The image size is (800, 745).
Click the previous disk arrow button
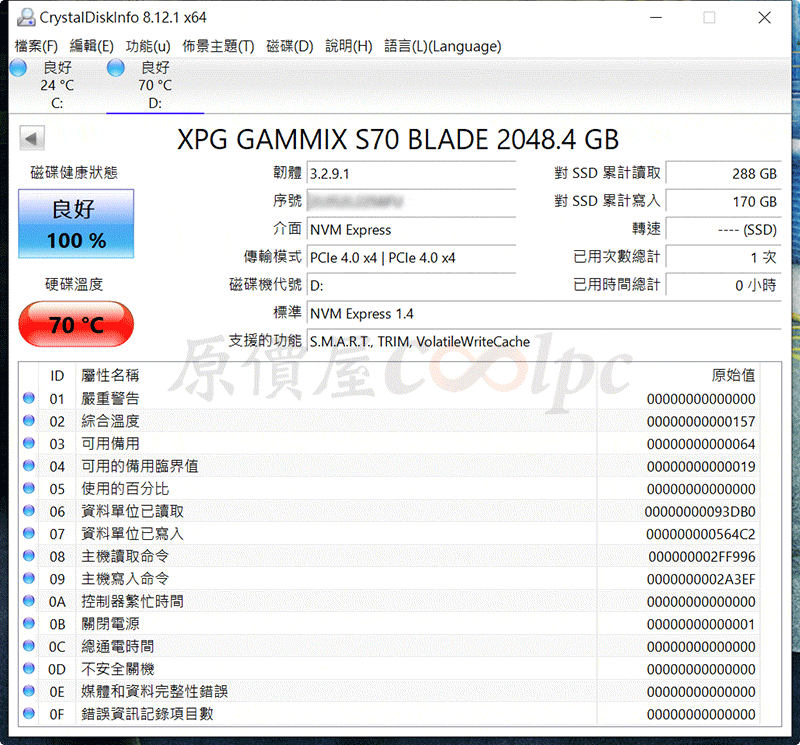click(x=32, y=138)
